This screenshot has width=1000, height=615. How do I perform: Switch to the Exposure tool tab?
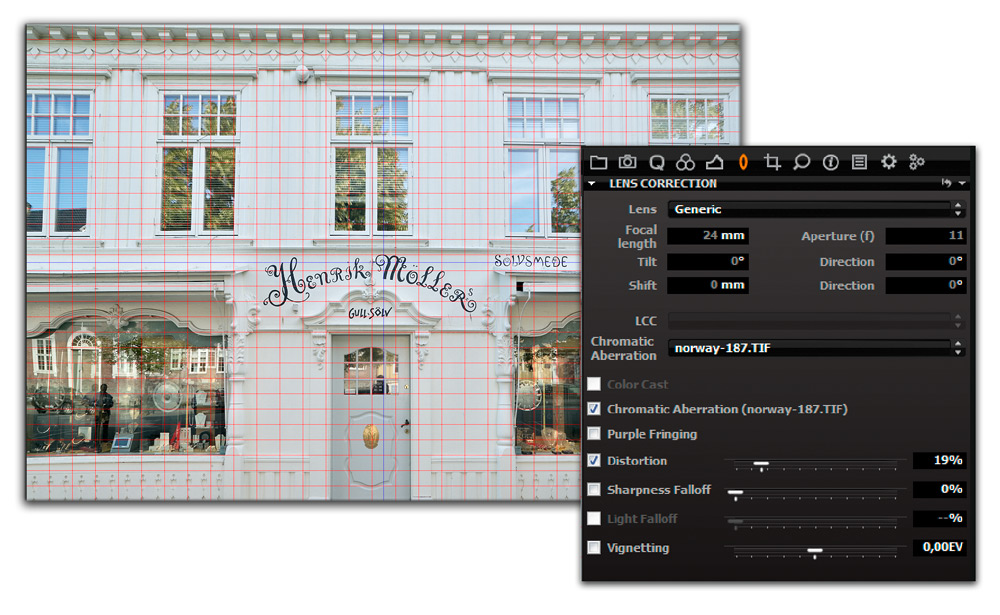click(714, 163)
